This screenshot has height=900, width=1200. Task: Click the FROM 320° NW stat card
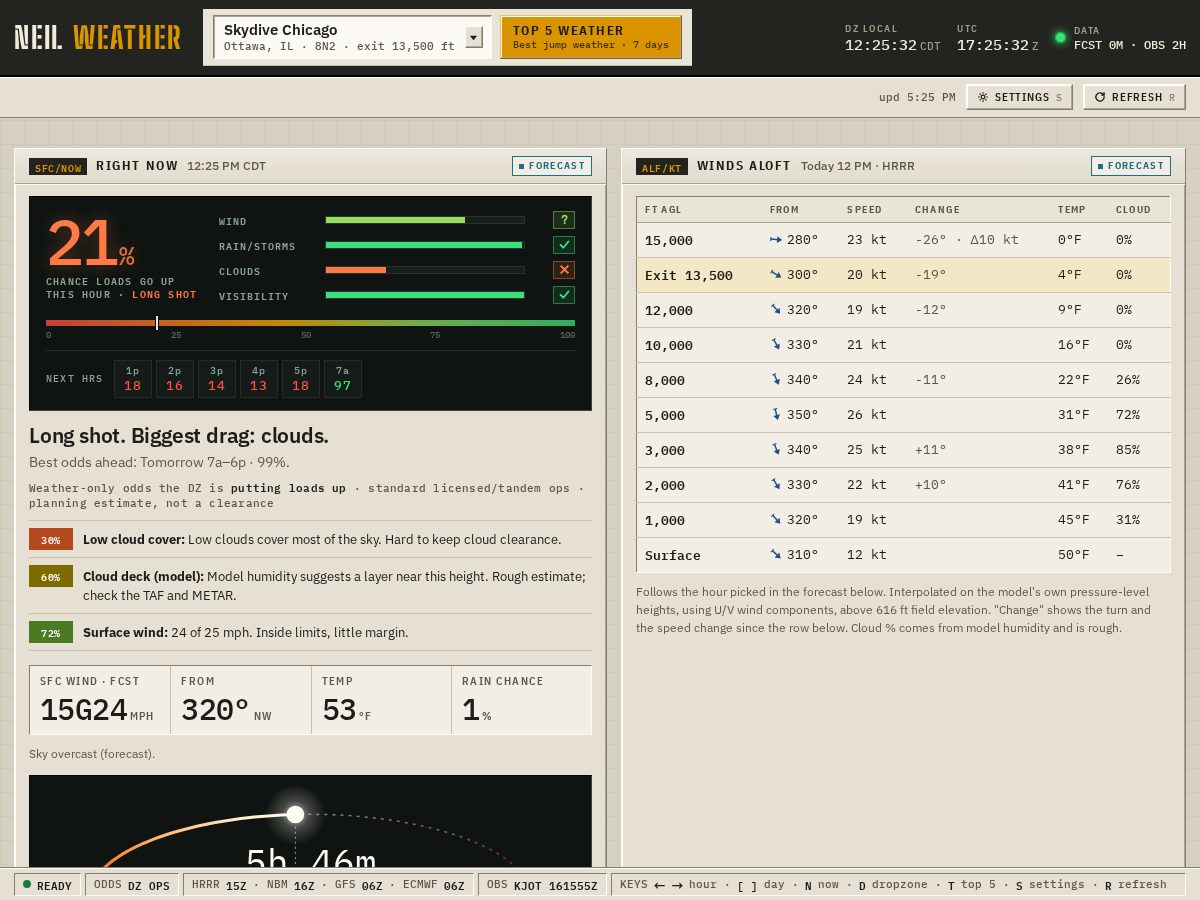[x=241, y=701]
